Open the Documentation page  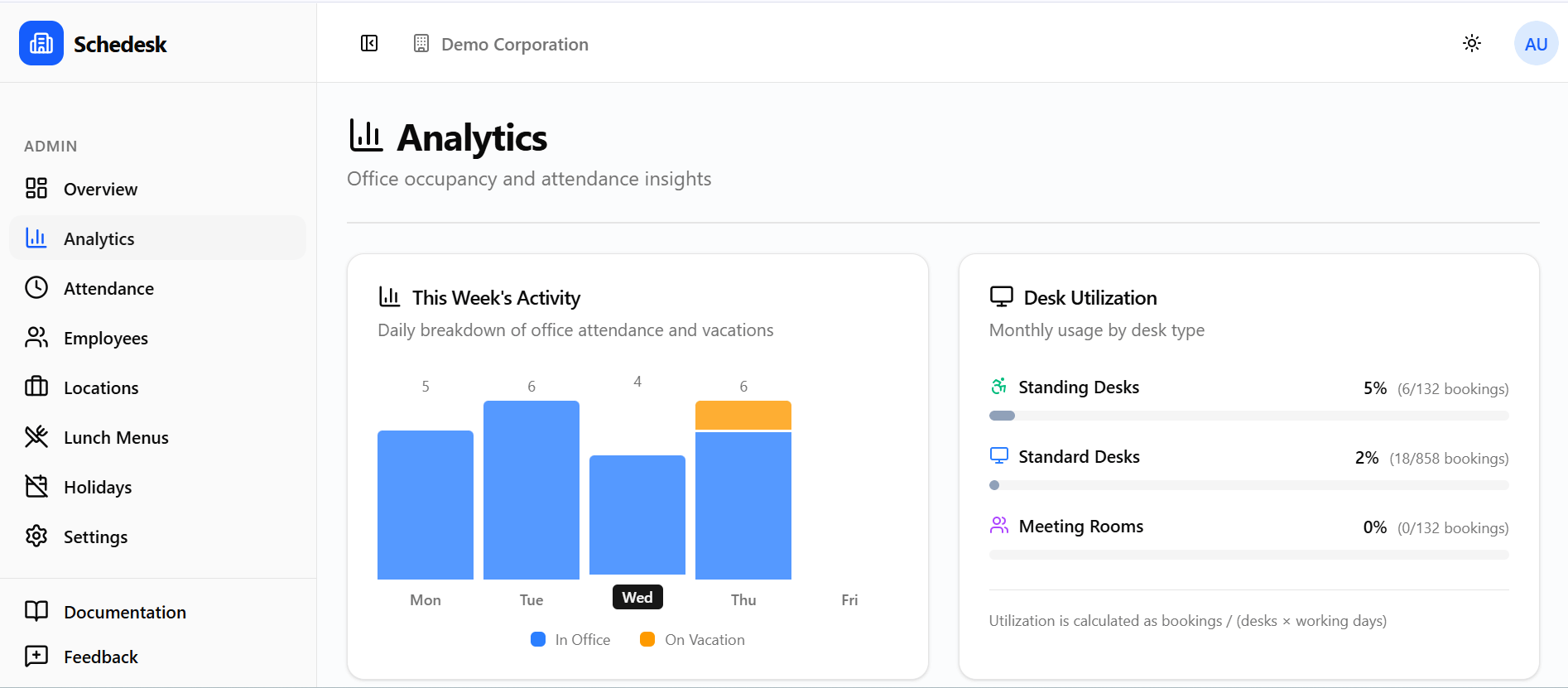pyautogui.click(x=124, y=611)
